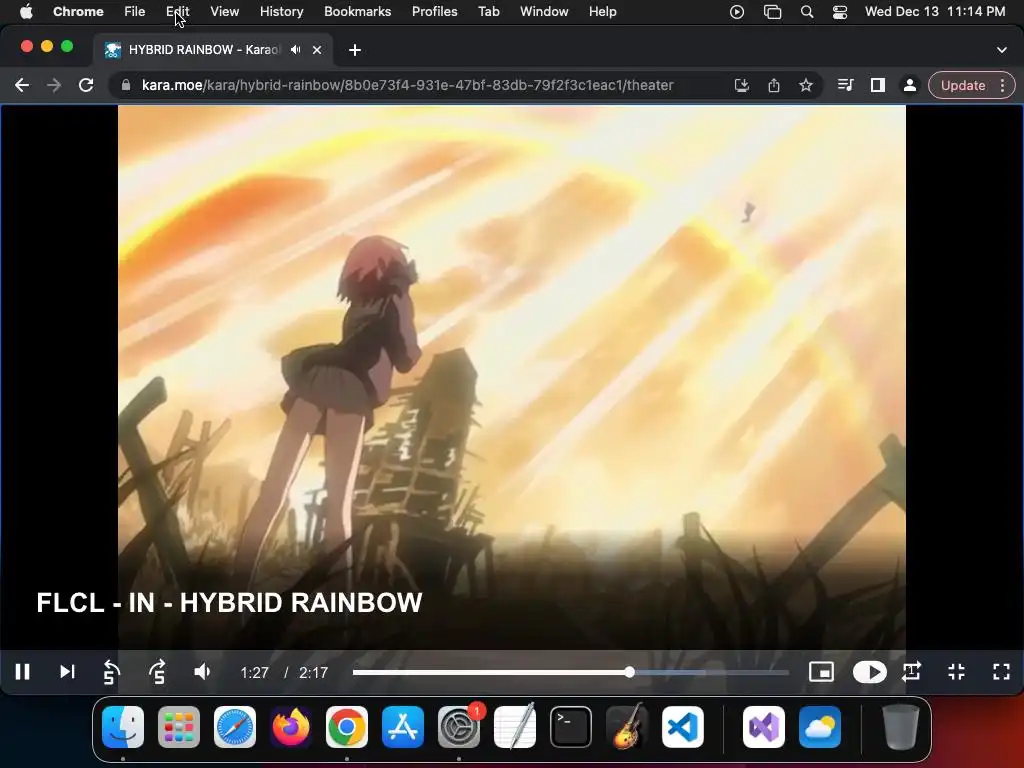The image size is (1024, 768).
Task: Open System Settings from the dock
Action: (458, 727)
